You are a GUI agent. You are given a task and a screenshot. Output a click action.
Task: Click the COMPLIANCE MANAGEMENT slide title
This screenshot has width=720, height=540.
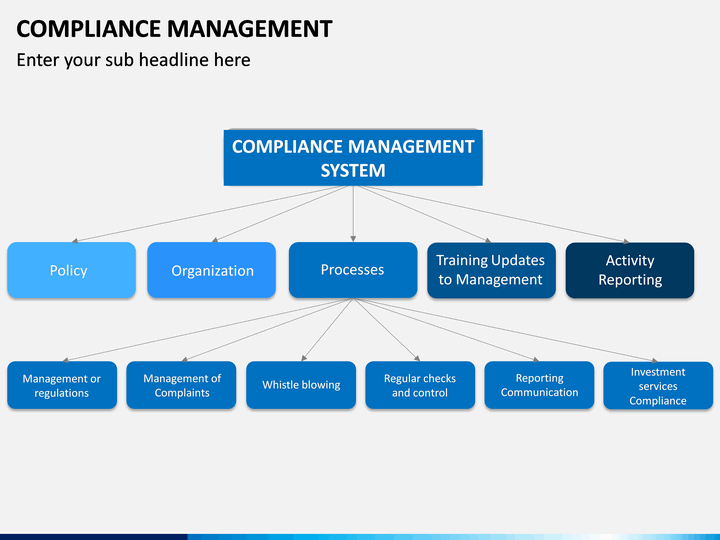(x=174, y=29)
